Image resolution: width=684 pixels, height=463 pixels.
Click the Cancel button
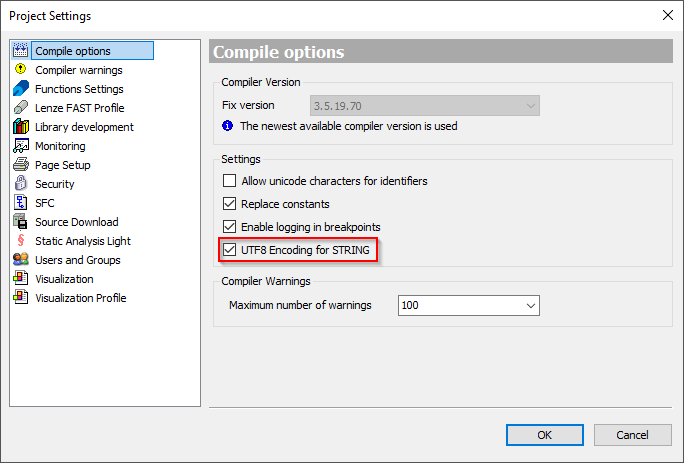(x=632, y=435)
